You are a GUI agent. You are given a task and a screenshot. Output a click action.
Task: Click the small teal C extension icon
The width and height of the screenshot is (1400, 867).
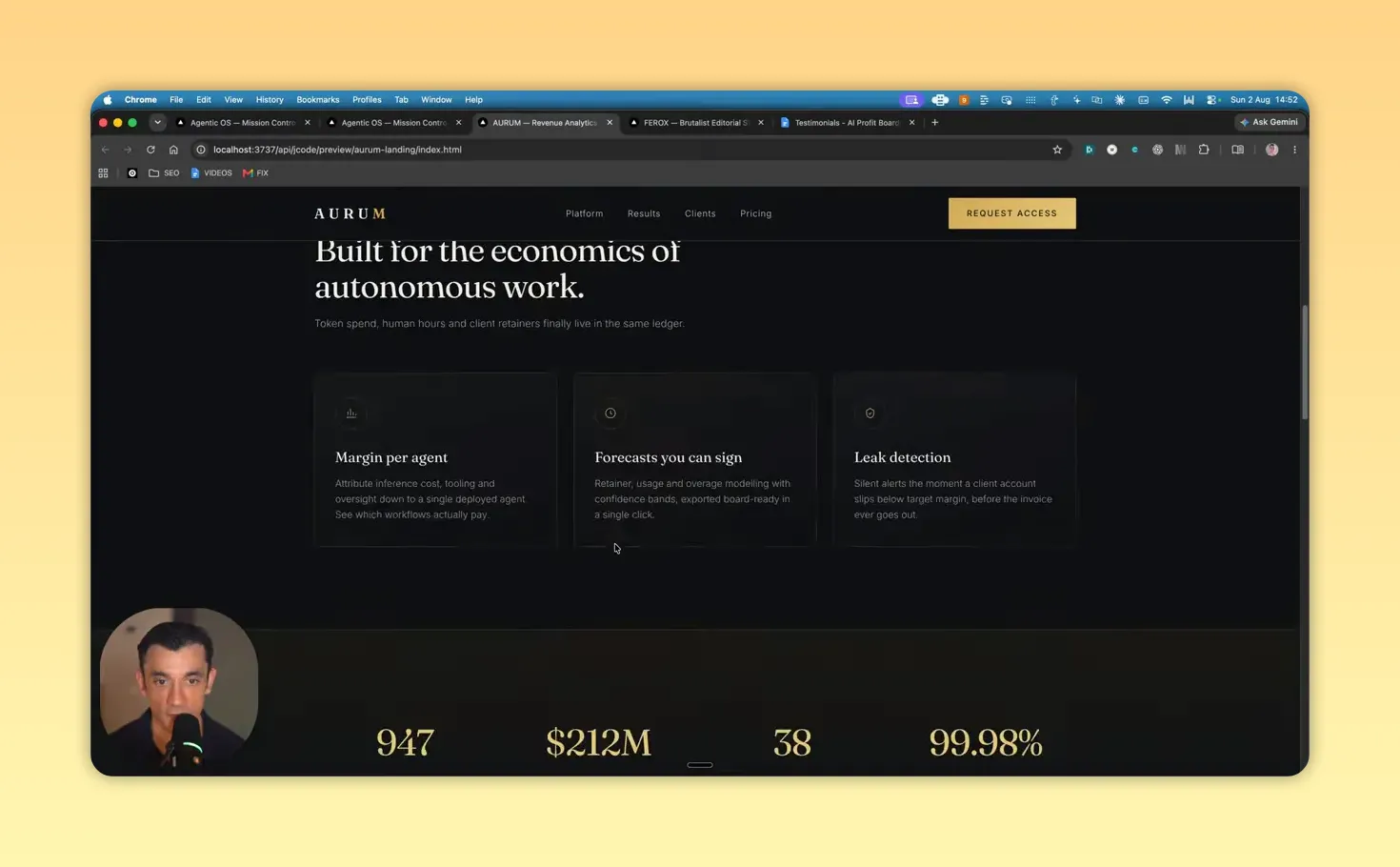click(x=1134, y=150)
